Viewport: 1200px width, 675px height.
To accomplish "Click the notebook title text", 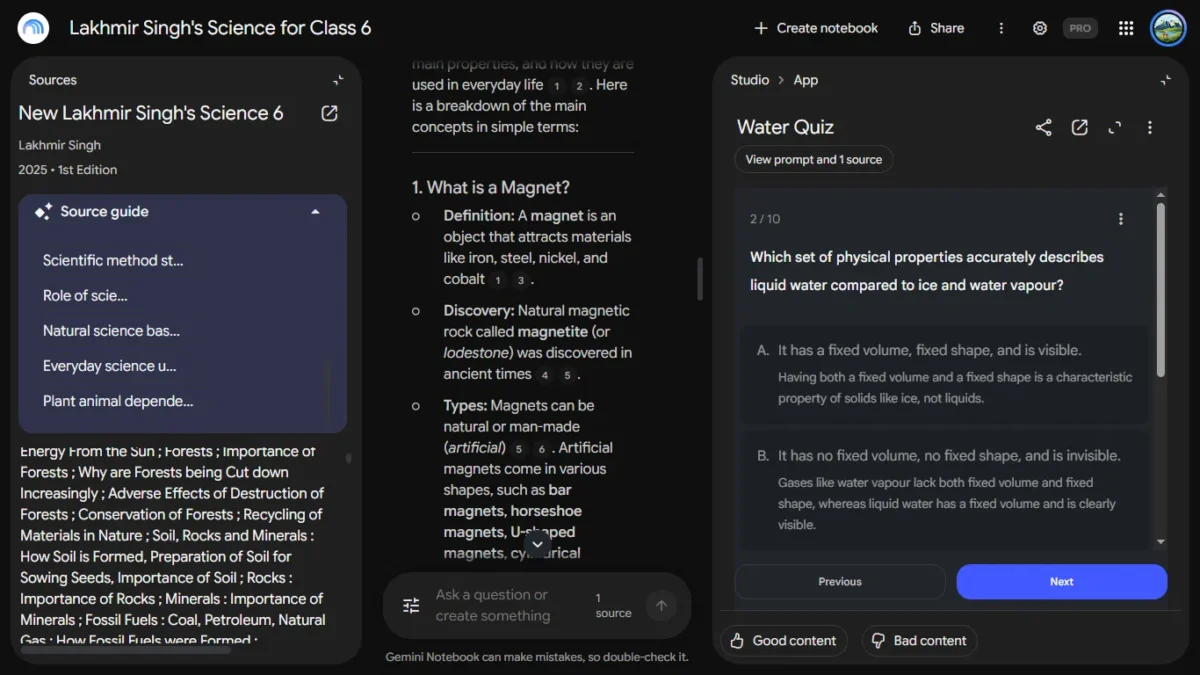I will tap(220, 28).
